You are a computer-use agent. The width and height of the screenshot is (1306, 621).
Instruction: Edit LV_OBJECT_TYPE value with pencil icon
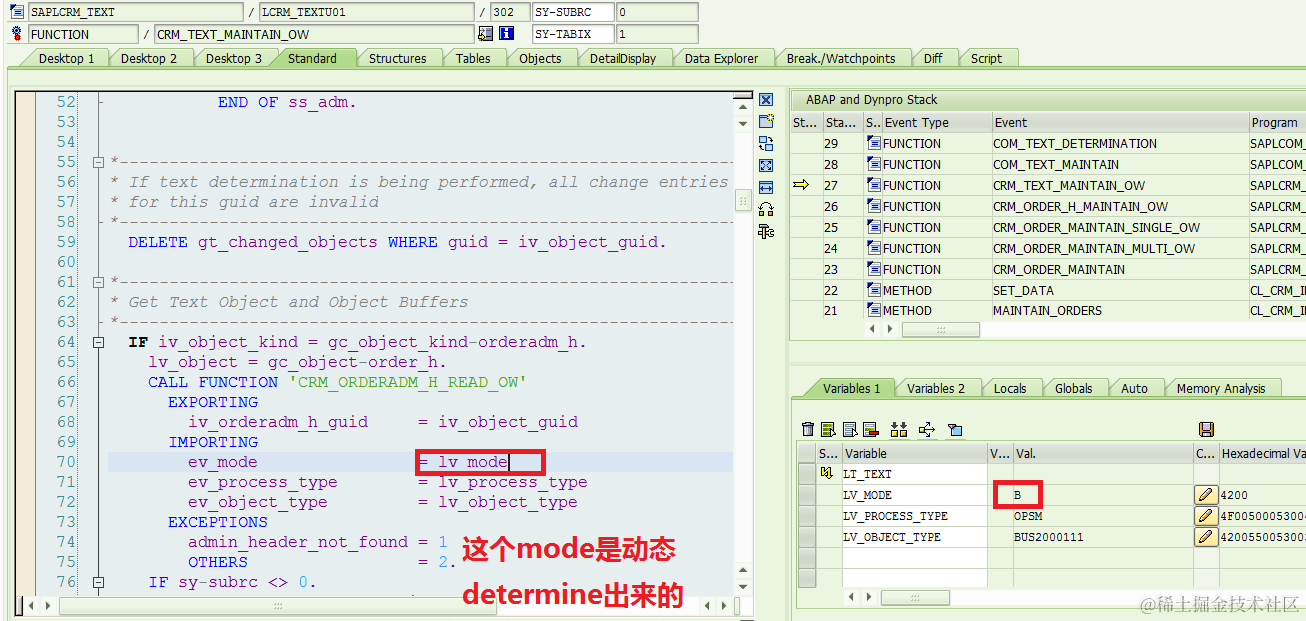[x=1206, y=537]
